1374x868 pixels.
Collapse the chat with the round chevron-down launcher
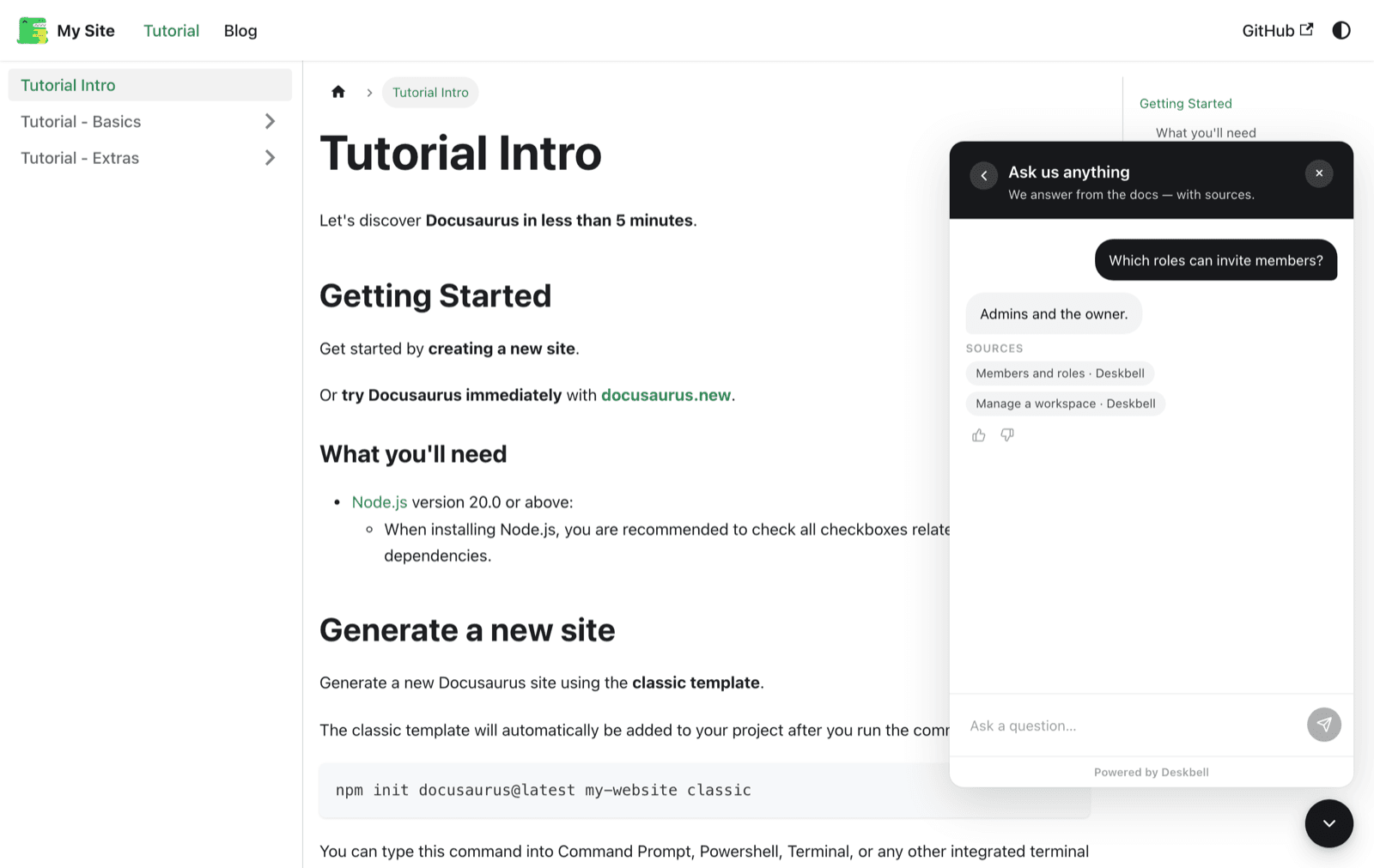click(1329, 823)
